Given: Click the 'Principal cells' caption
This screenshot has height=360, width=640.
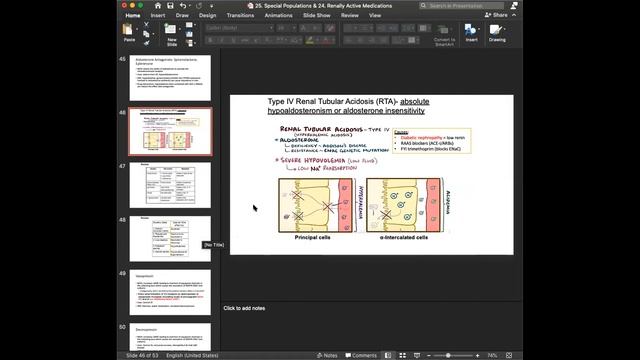Looking at the screenshot, I should pos(312,237).
